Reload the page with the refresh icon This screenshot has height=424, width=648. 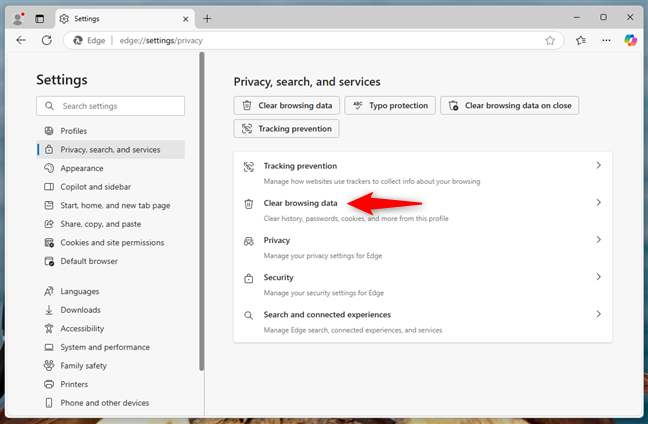47,40
